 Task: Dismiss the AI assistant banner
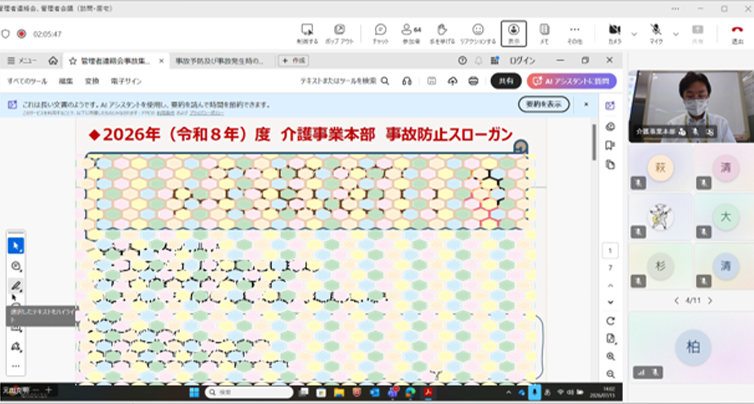[586, 104]
